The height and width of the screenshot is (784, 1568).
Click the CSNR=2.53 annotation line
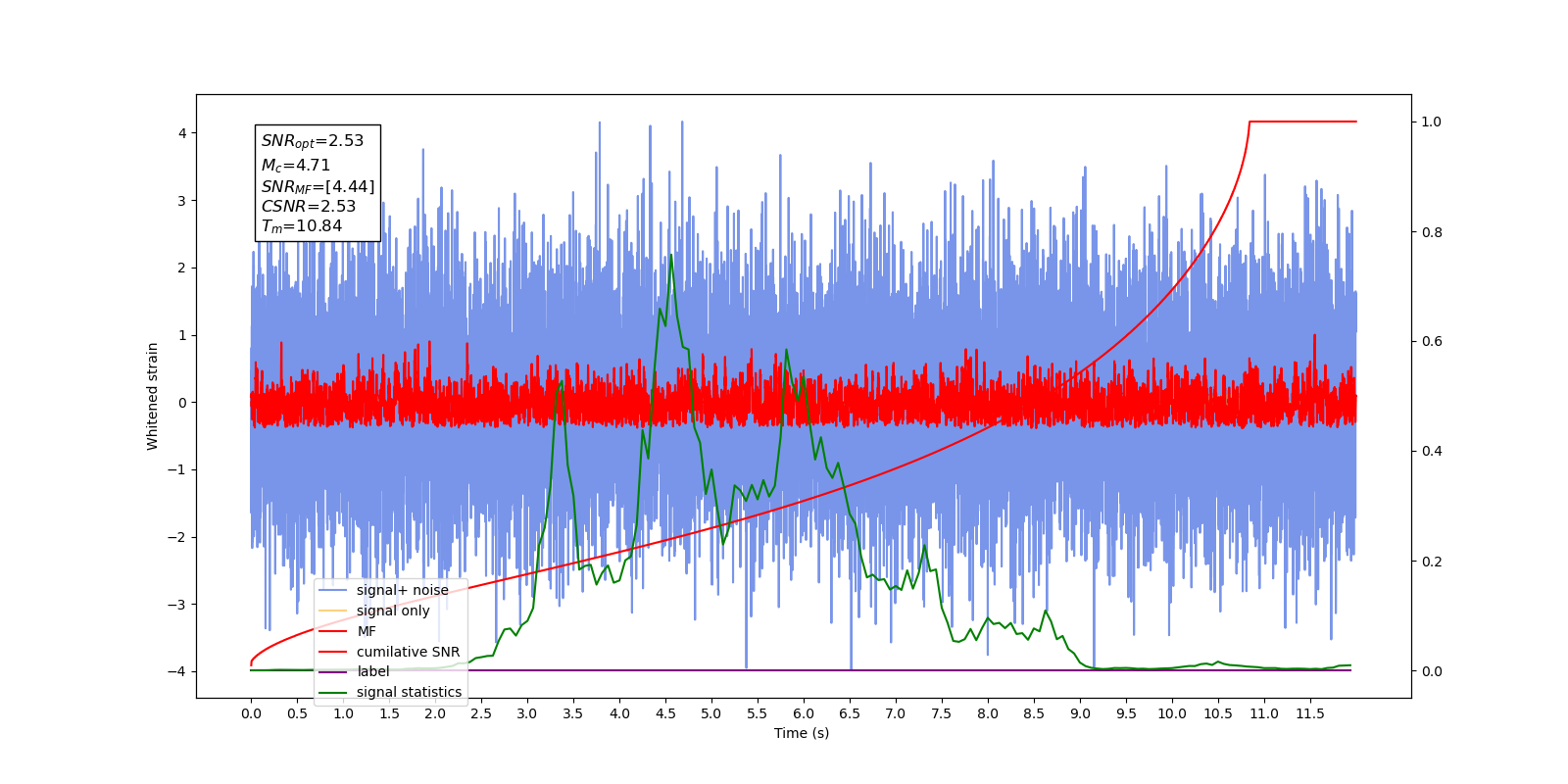(309, 206)
